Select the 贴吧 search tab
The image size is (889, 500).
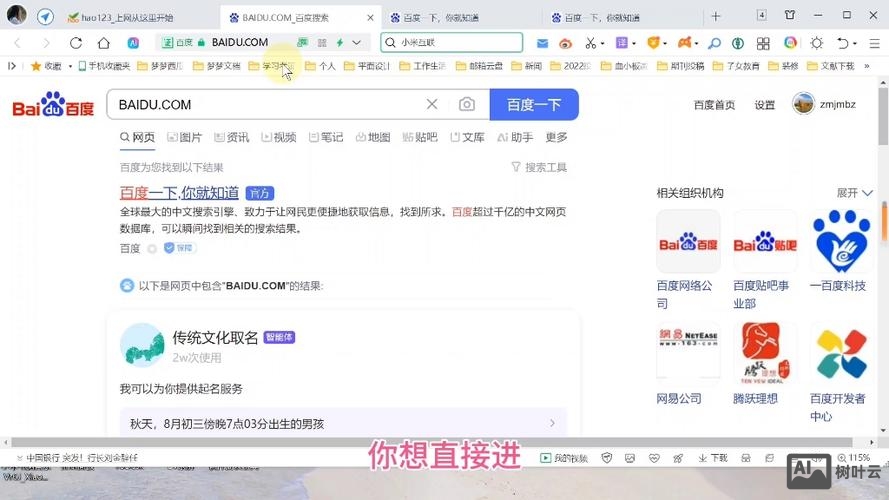pyautogui.click(x=420, y=137)
